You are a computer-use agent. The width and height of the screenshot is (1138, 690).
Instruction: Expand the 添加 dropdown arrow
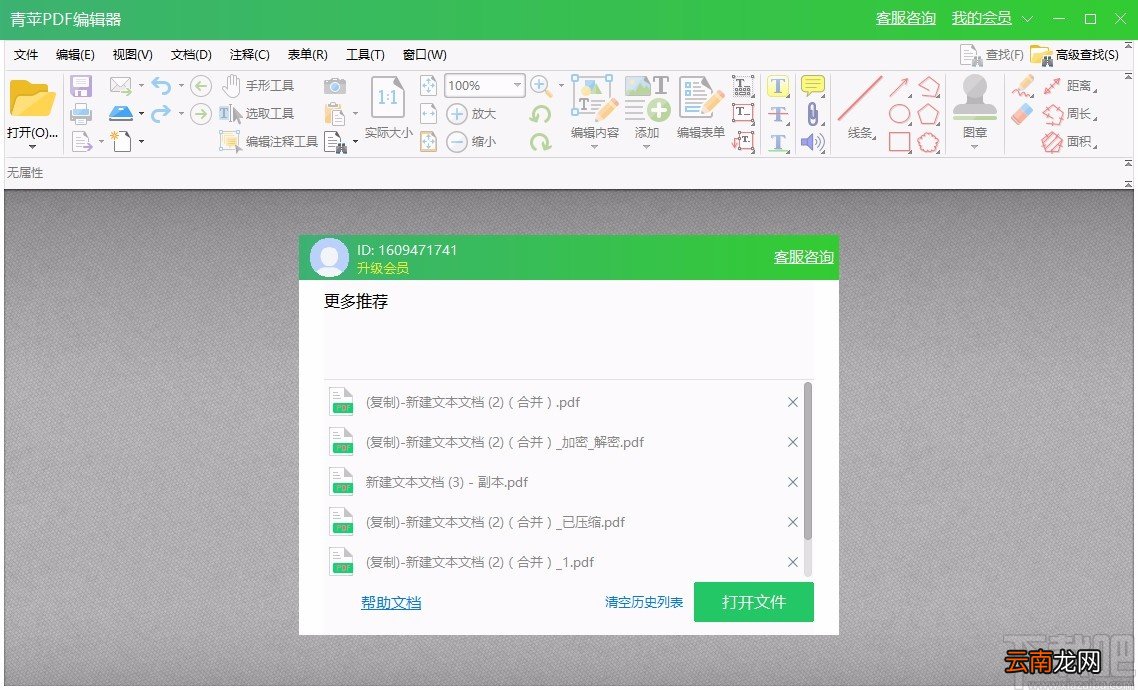[646, 147]
